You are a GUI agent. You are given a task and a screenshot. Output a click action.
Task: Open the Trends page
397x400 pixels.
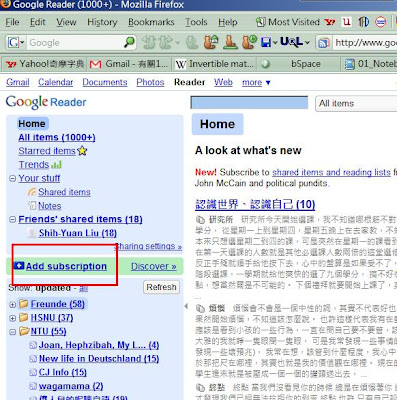(x=34, y=165)
